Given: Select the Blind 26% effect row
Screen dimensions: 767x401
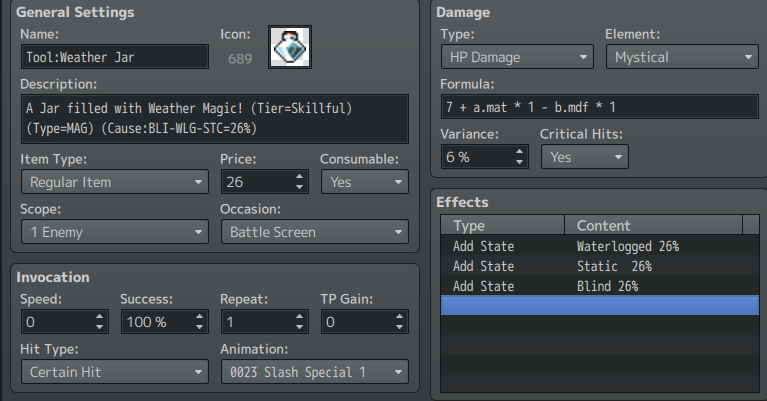Looking at the screenshot, I should [600, 286].
